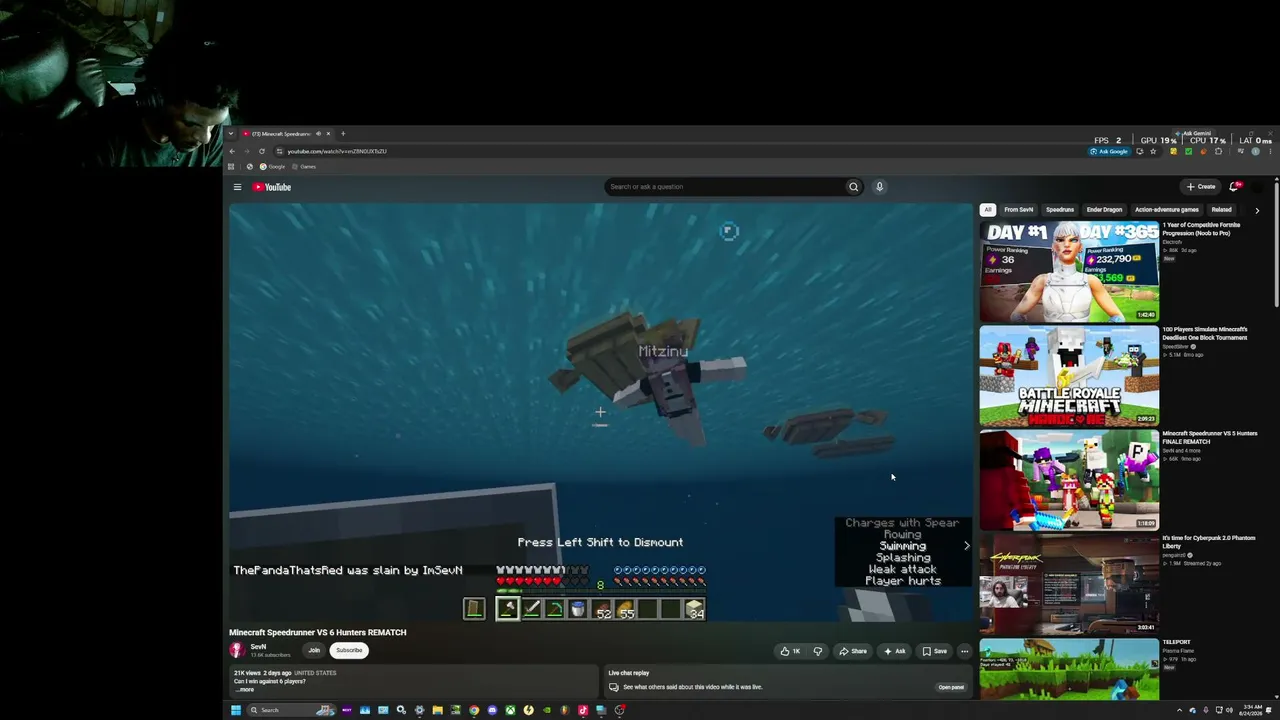Select the 'Ender Dragon' filter chip
This screenshot has width=1280, height=720.
1104,210
